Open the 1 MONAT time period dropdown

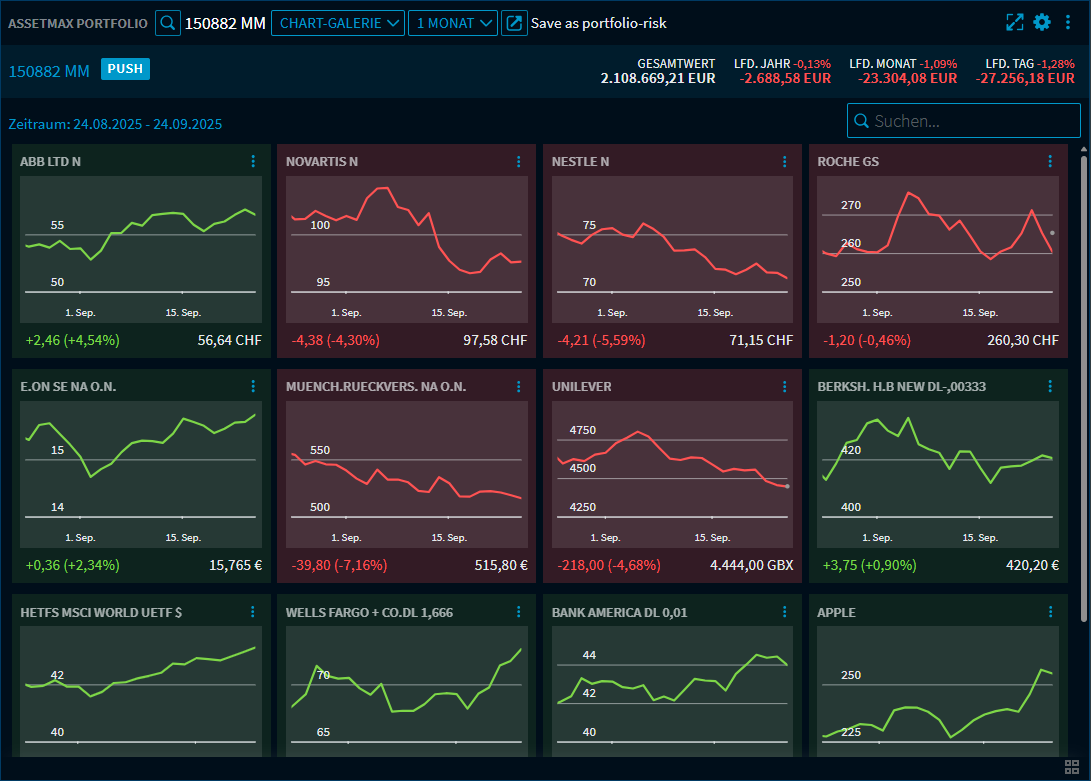[452, 21]
